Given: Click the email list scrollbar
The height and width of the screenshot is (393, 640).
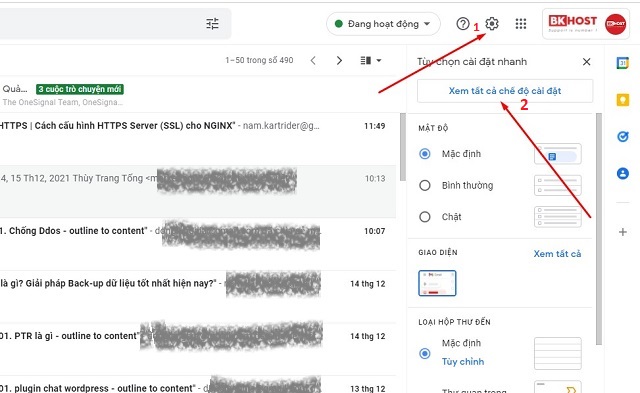Looking at the screenshot, I should coord(403,147).
